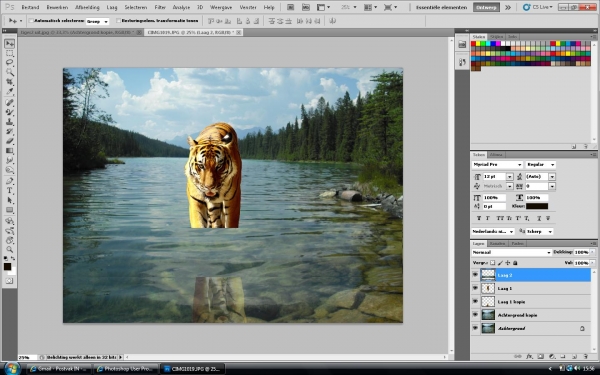This screenshot has height=375, width=600.
Task: Switch to the Kanalen tab
Action: pos(497,243)
